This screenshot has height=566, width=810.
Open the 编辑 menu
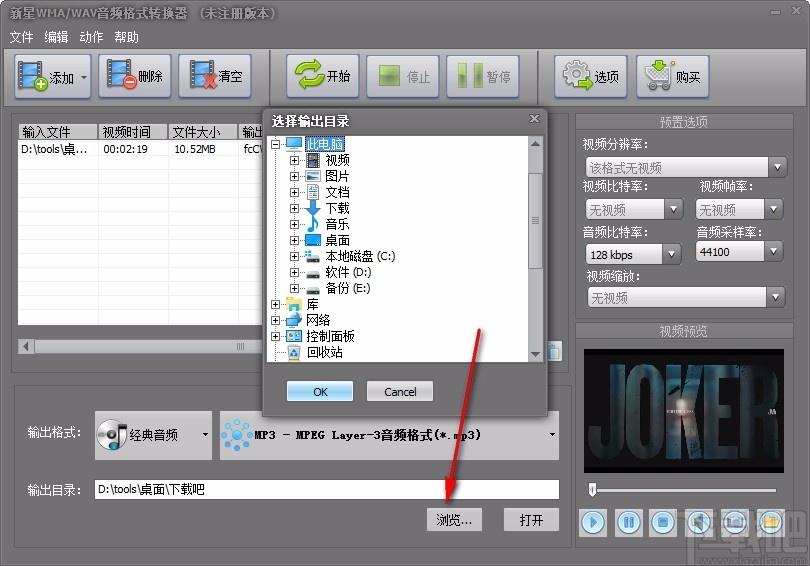[x=56, y=37]
